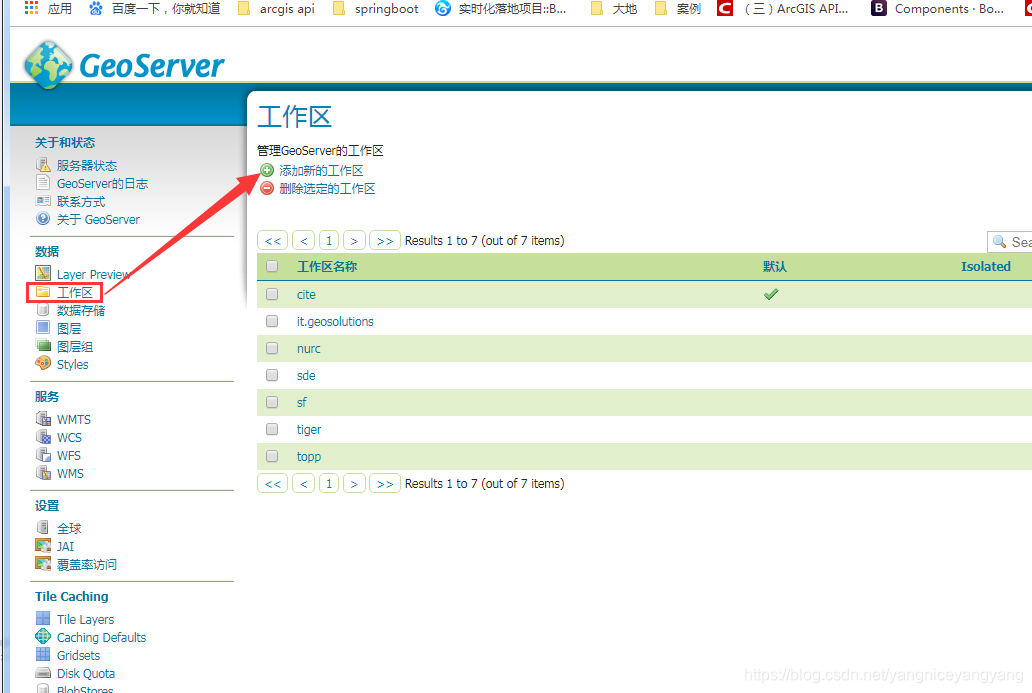Click the Disk Quota icon
The image size is (1032, 693).
43,673
